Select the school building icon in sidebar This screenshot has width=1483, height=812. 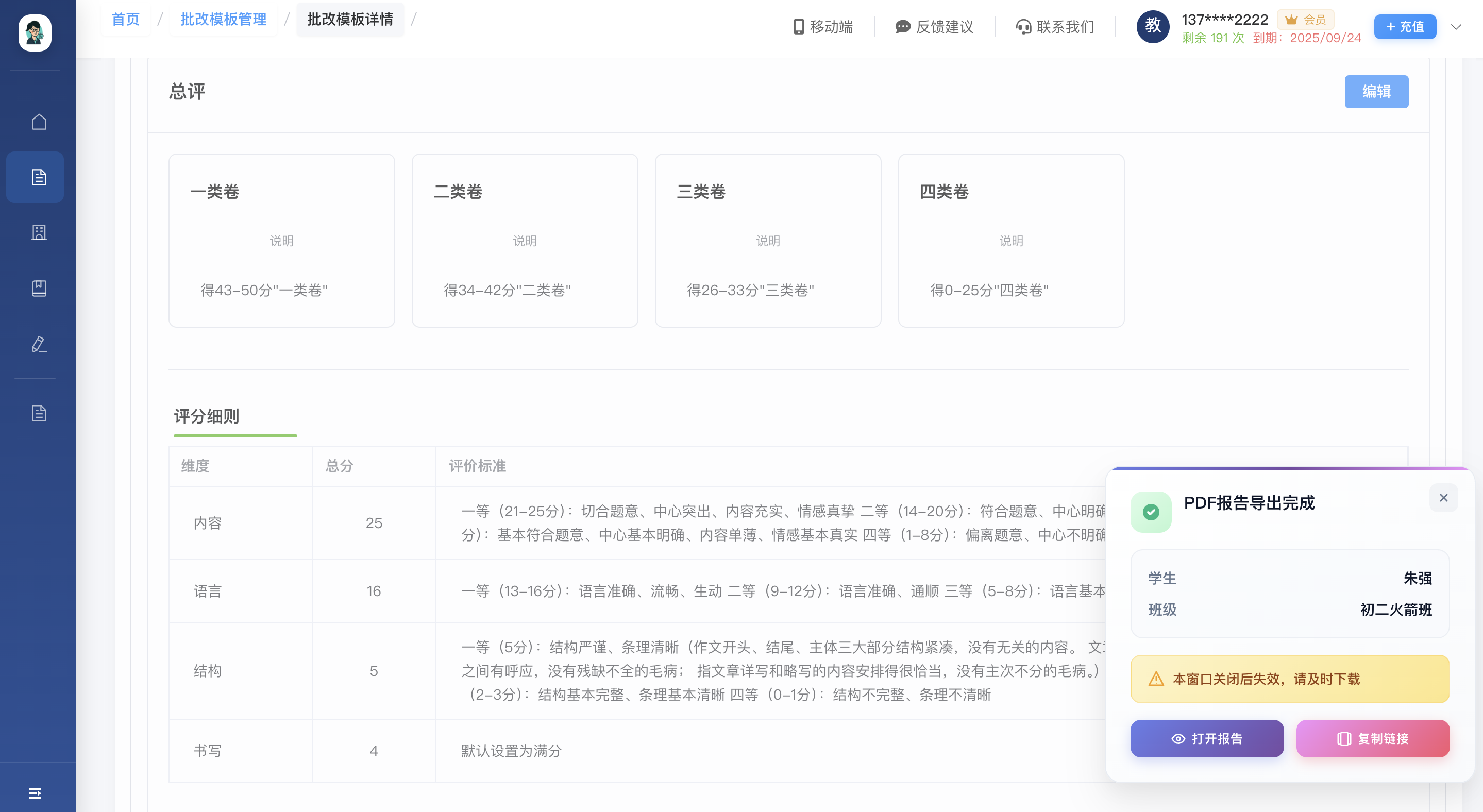coord(39,232)
